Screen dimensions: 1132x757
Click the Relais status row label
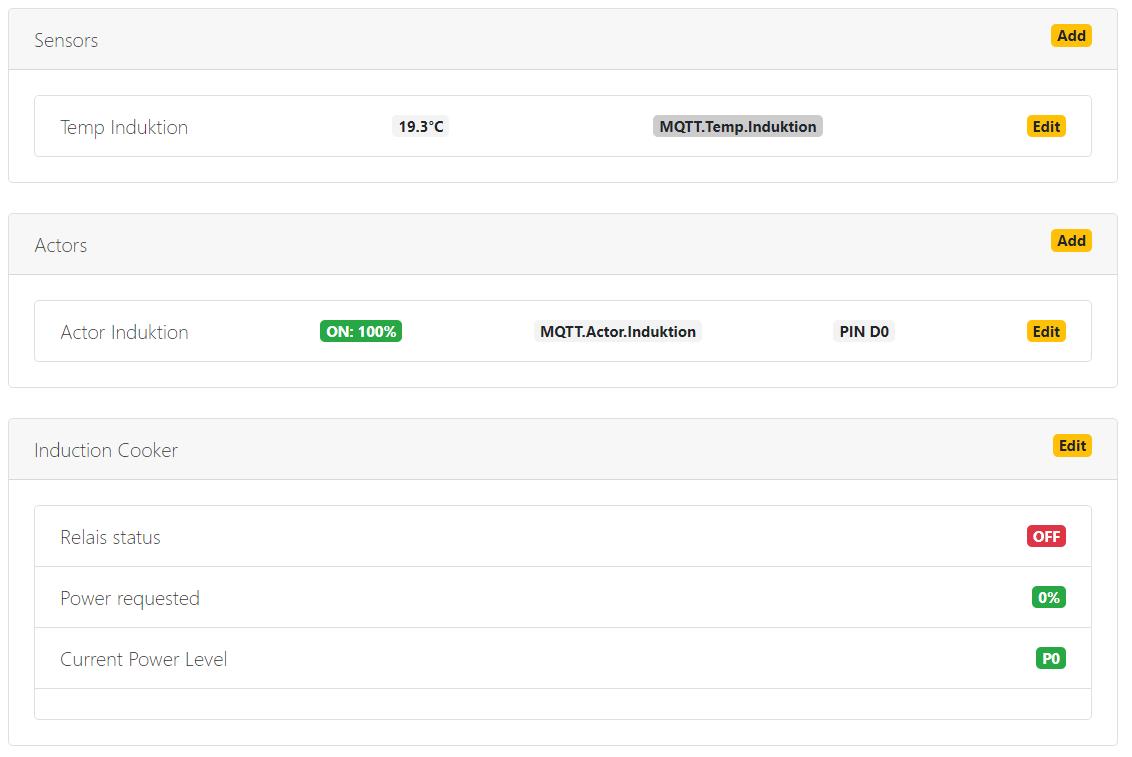point(110,537)
